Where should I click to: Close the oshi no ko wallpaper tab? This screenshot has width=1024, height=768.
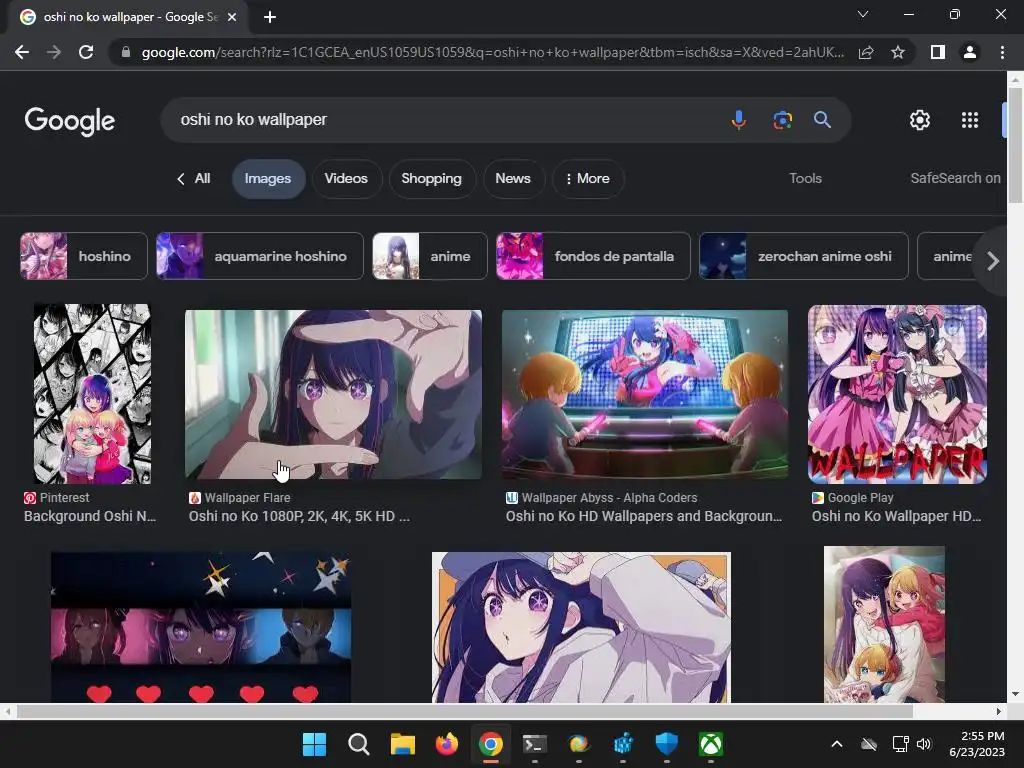click(232, 17)
